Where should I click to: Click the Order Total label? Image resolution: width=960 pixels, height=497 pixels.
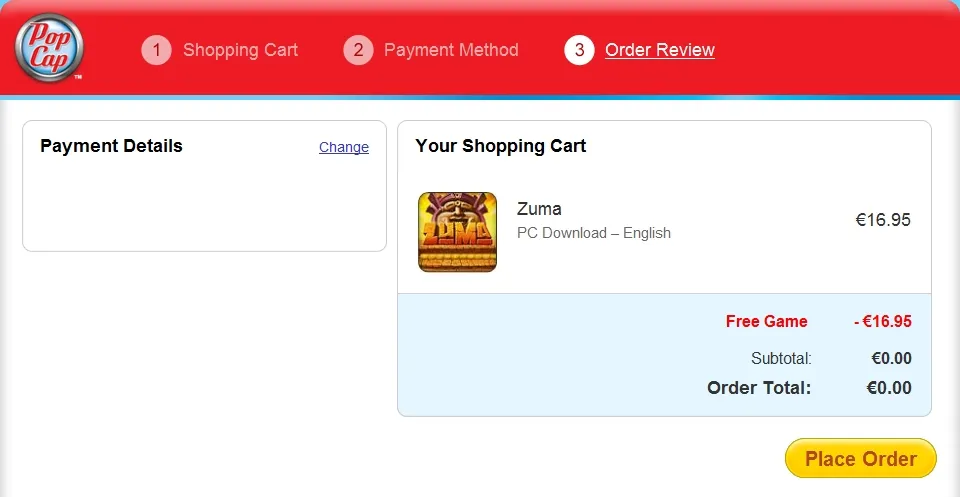(x=759, y=388)
